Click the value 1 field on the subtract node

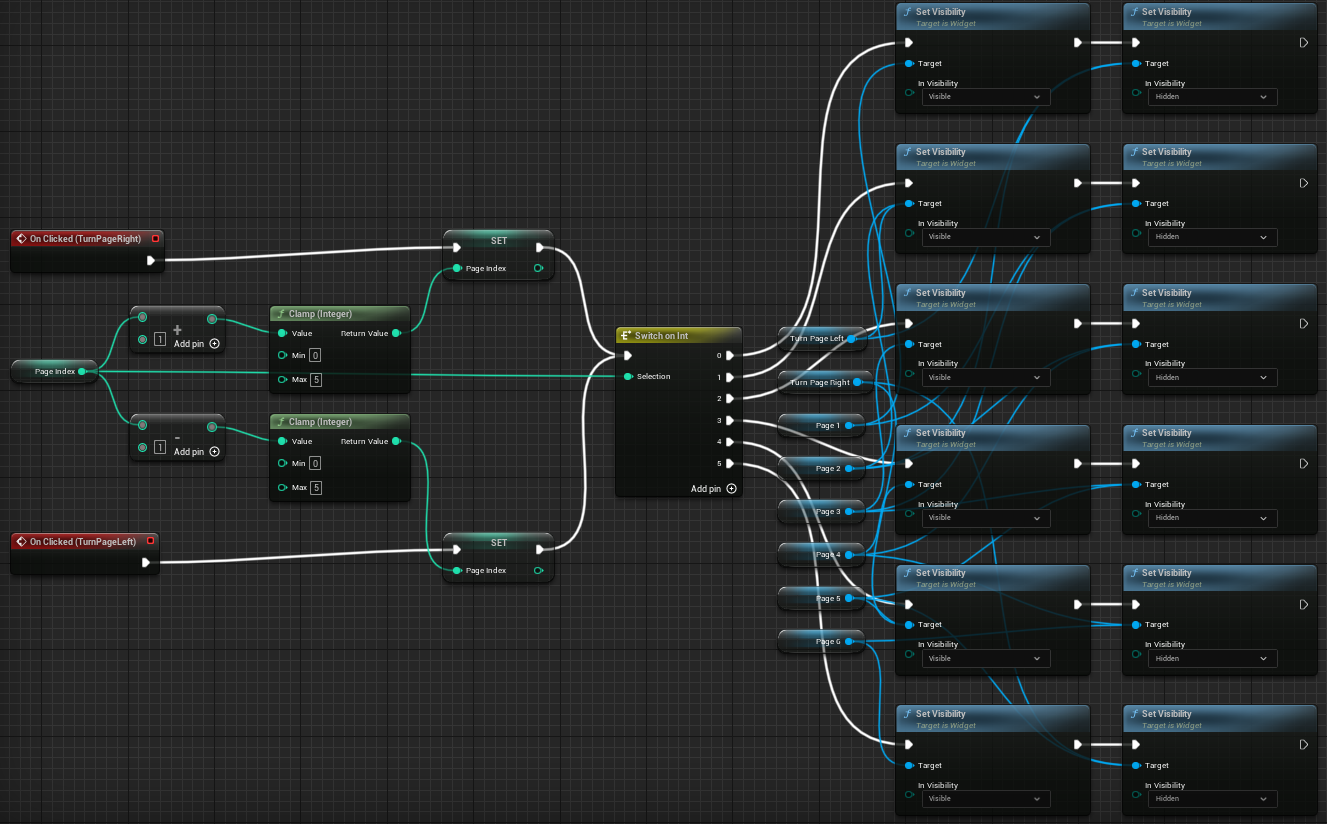coord(160,447)
